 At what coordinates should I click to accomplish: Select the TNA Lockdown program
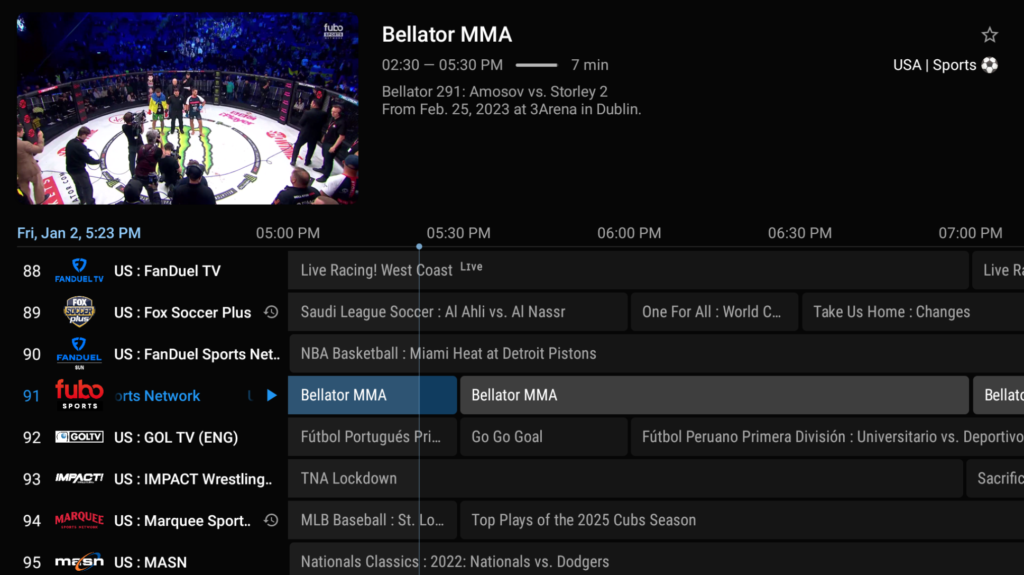click(625, 479)
